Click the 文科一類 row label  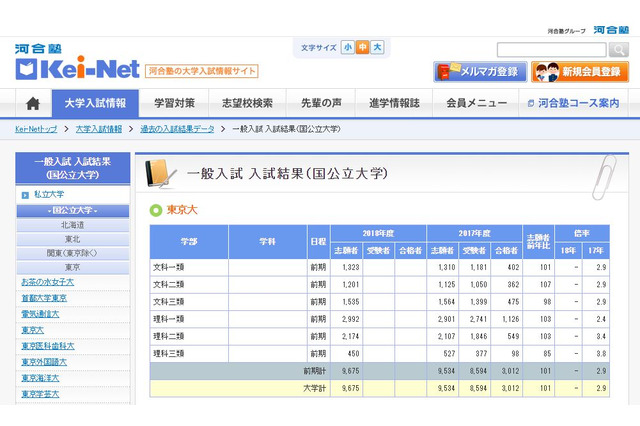tap(169, 267)
